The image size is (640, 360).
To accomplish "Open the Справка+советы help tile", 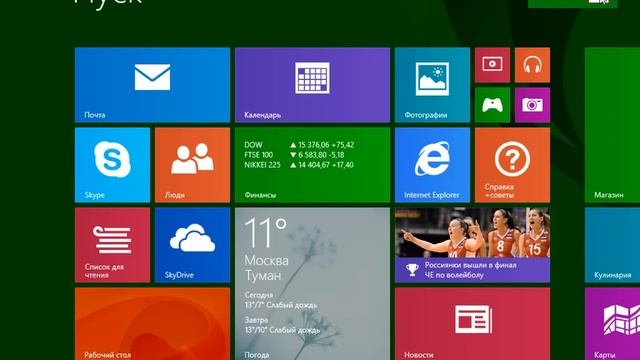I will tap(512, 165).
